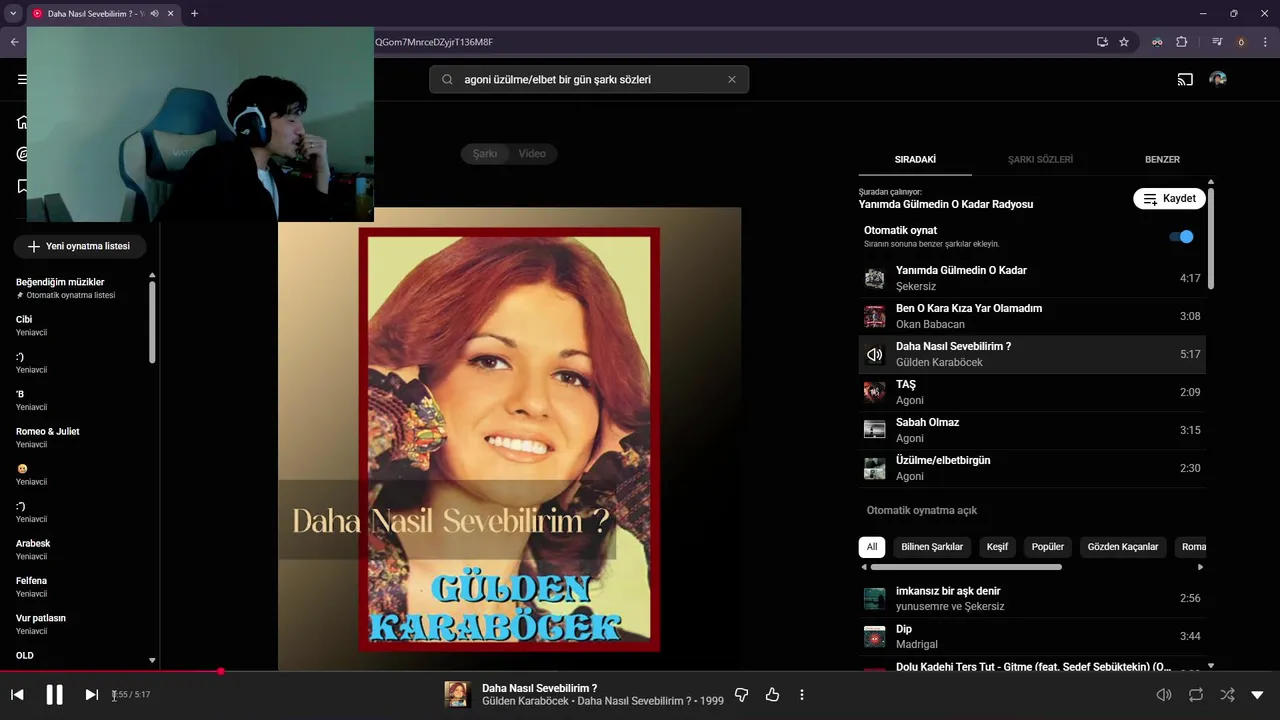Select the Bilinen Şarkılar filter chip
The image size is (1280, 720).
click(932, 547)
